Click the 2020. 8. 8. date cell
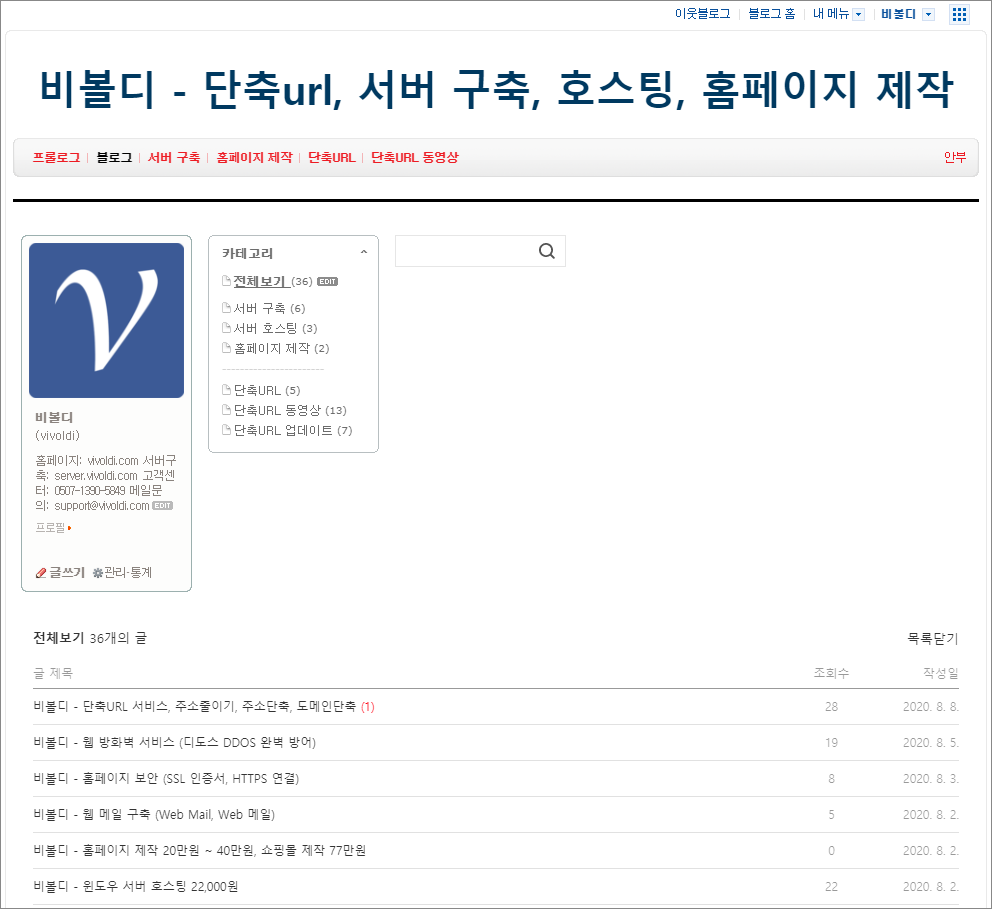 [x=931, y=707]
